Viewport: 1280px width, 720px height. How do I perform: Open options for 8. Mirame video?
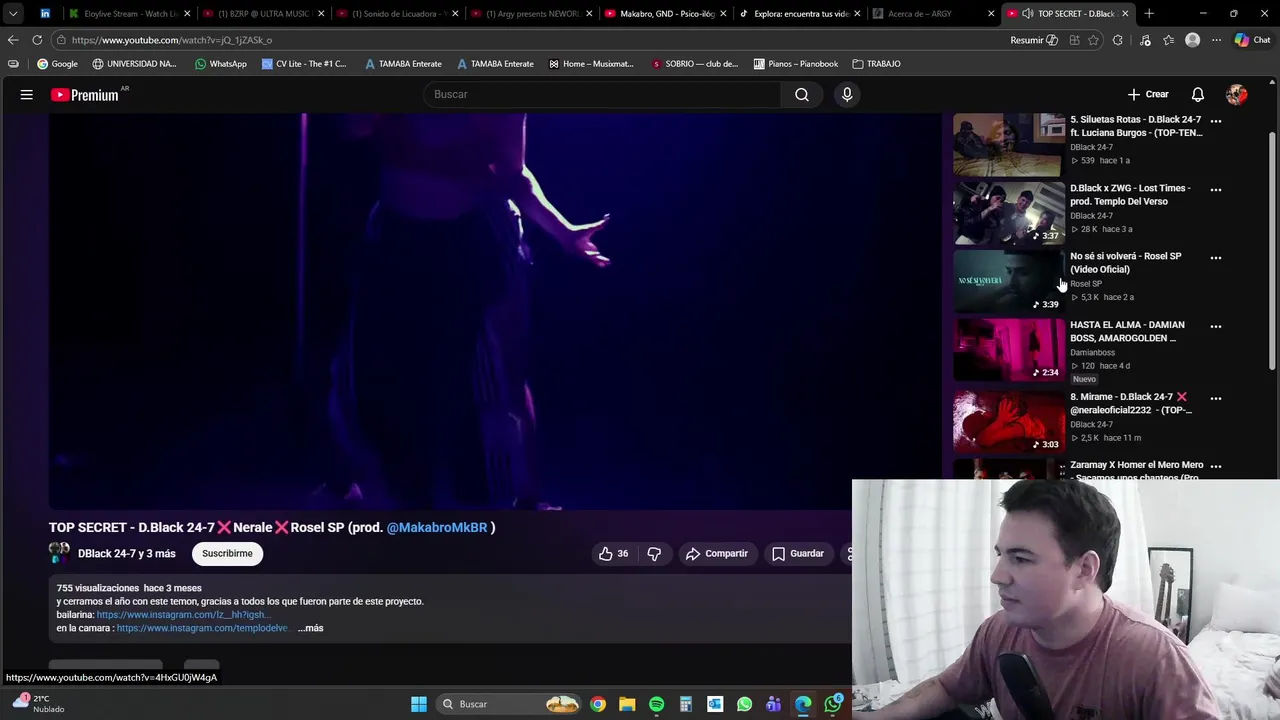point(1216,398)
